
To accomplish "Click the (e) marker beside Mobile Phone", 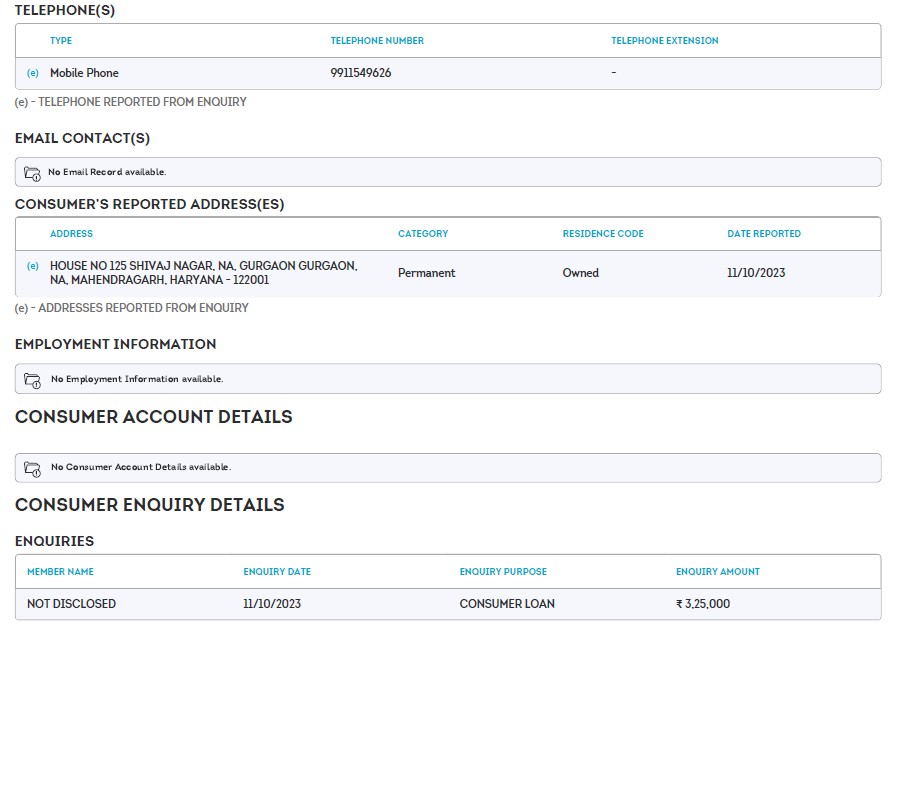I will [x=32, y=73].
